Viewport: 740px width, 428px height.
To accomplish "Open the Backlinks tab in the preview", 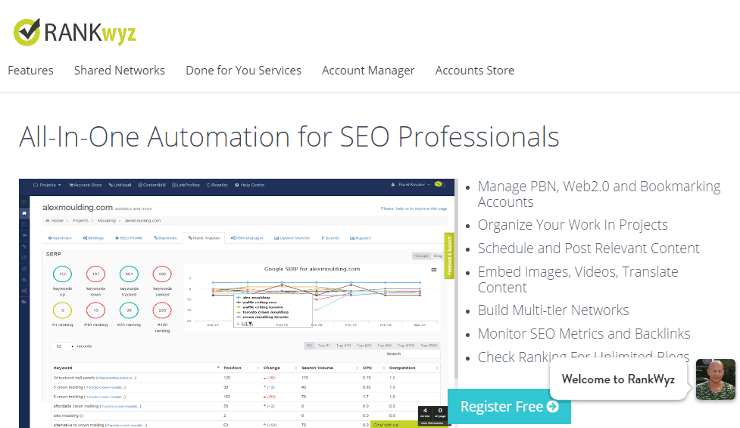I will (166, 238).
